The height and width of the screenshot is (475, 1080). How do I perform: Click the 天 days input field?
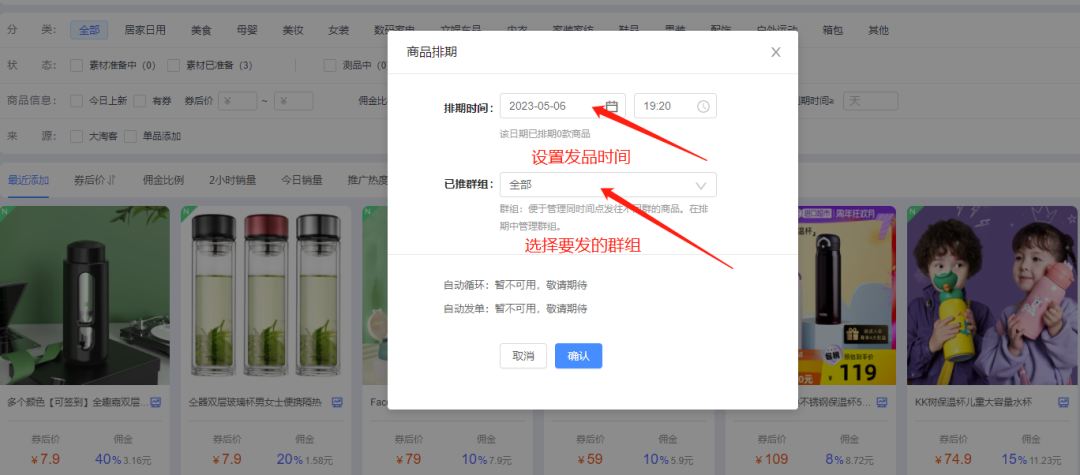(x=871, y=101)
